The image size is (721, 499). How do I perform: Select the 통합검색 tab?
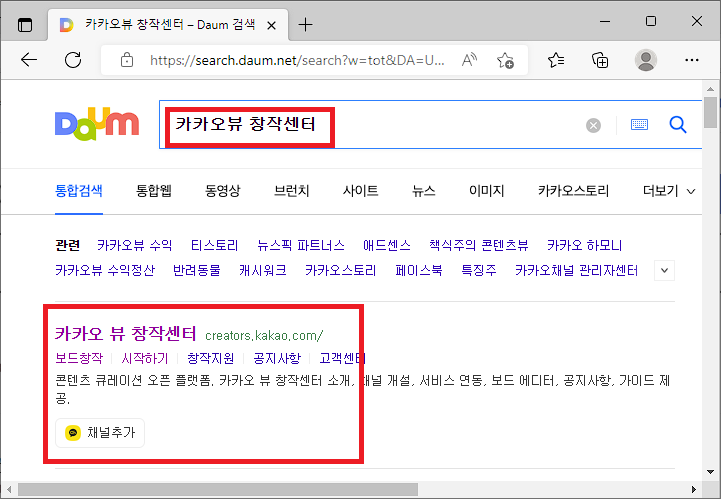(x=79, y=190)
